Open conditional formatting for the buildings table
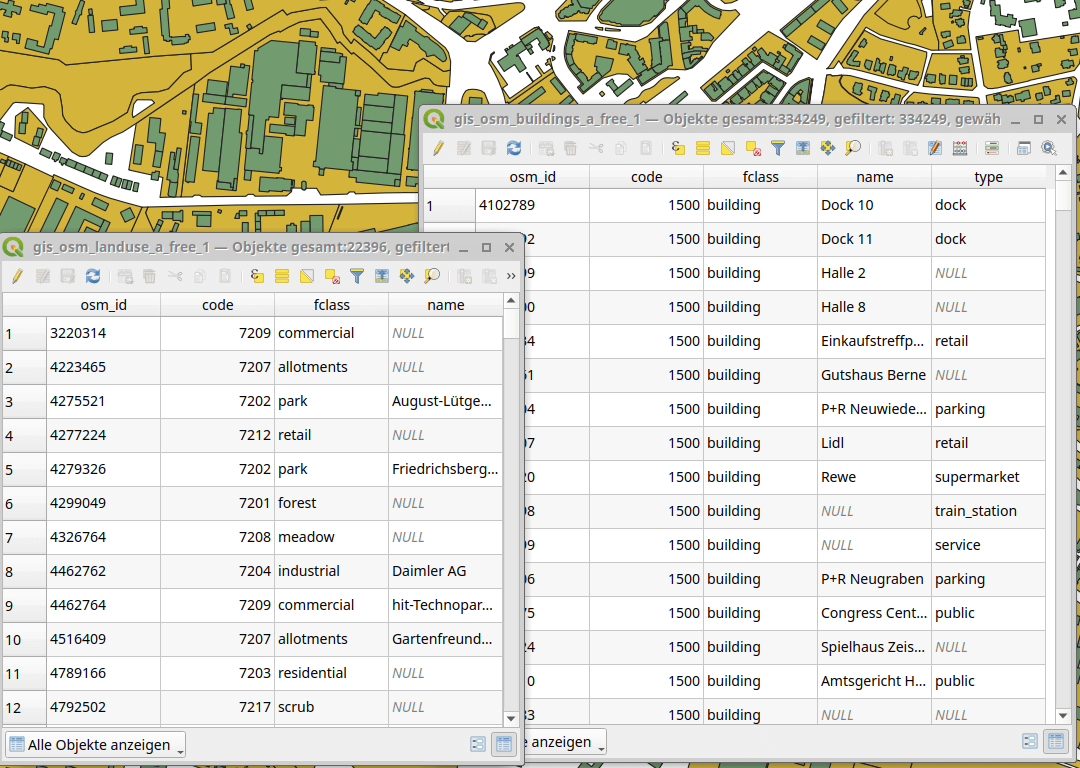Screen dimensions: 1080x768 [x=992, y=147]
